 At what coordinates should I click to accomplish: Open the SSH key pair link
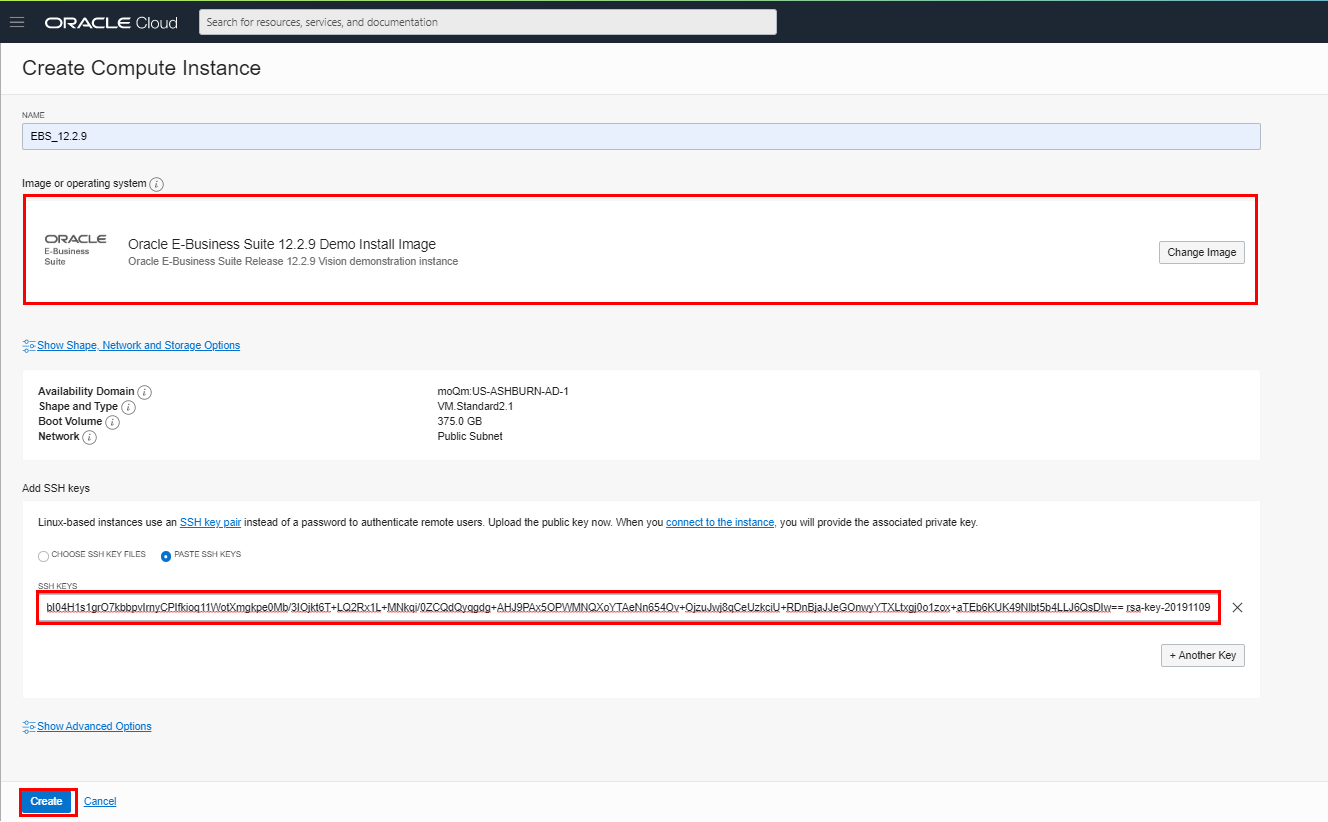210,522
